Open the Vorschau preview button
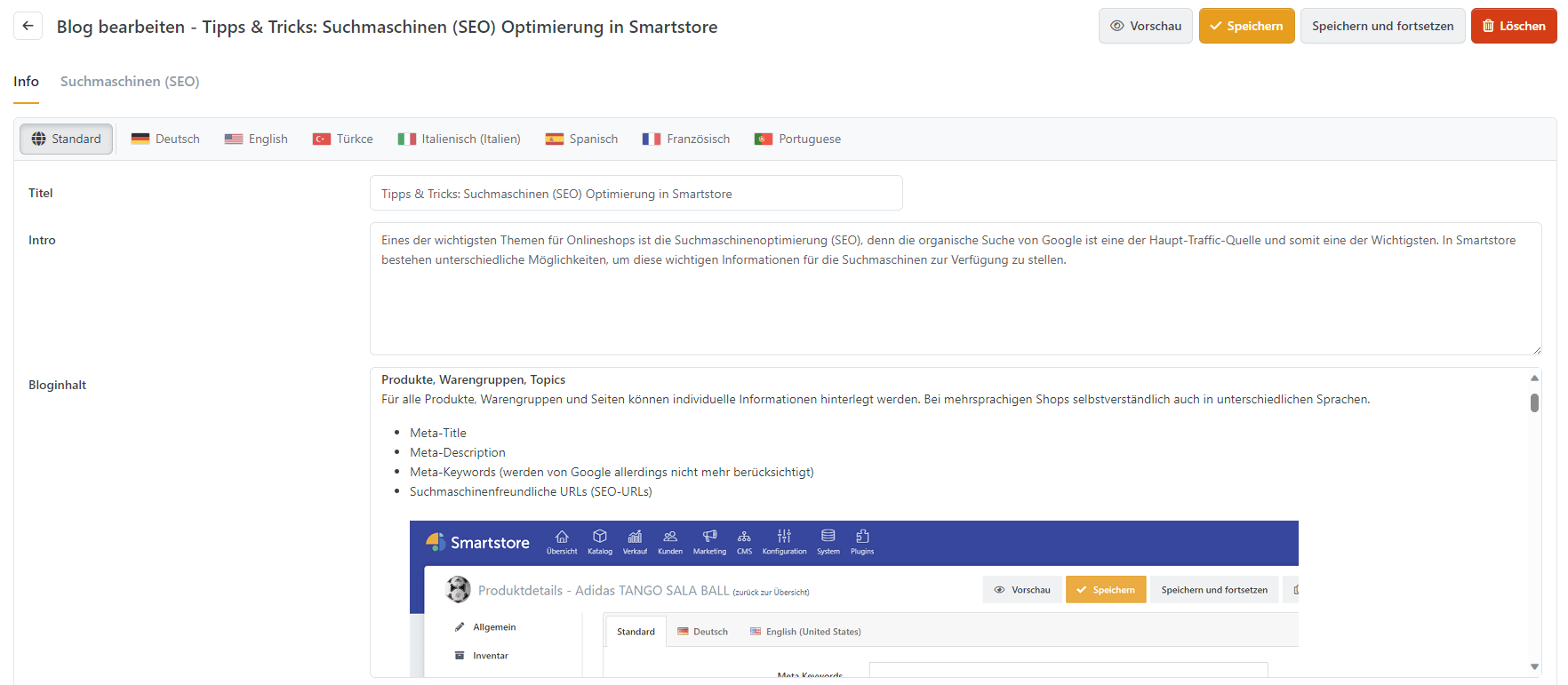This screenshot has height=685, width=1568. [x=1145, y=26]
